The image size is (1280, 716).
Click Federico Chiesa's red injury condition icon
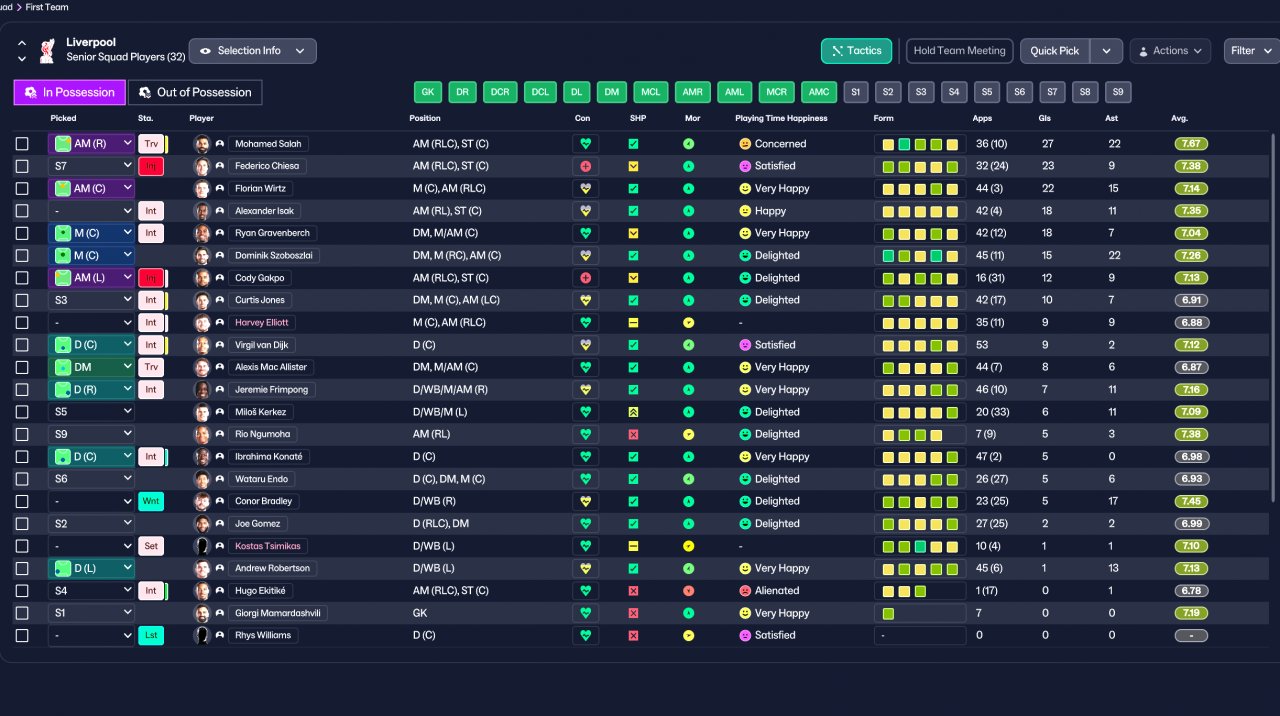[x=585, y=166]
